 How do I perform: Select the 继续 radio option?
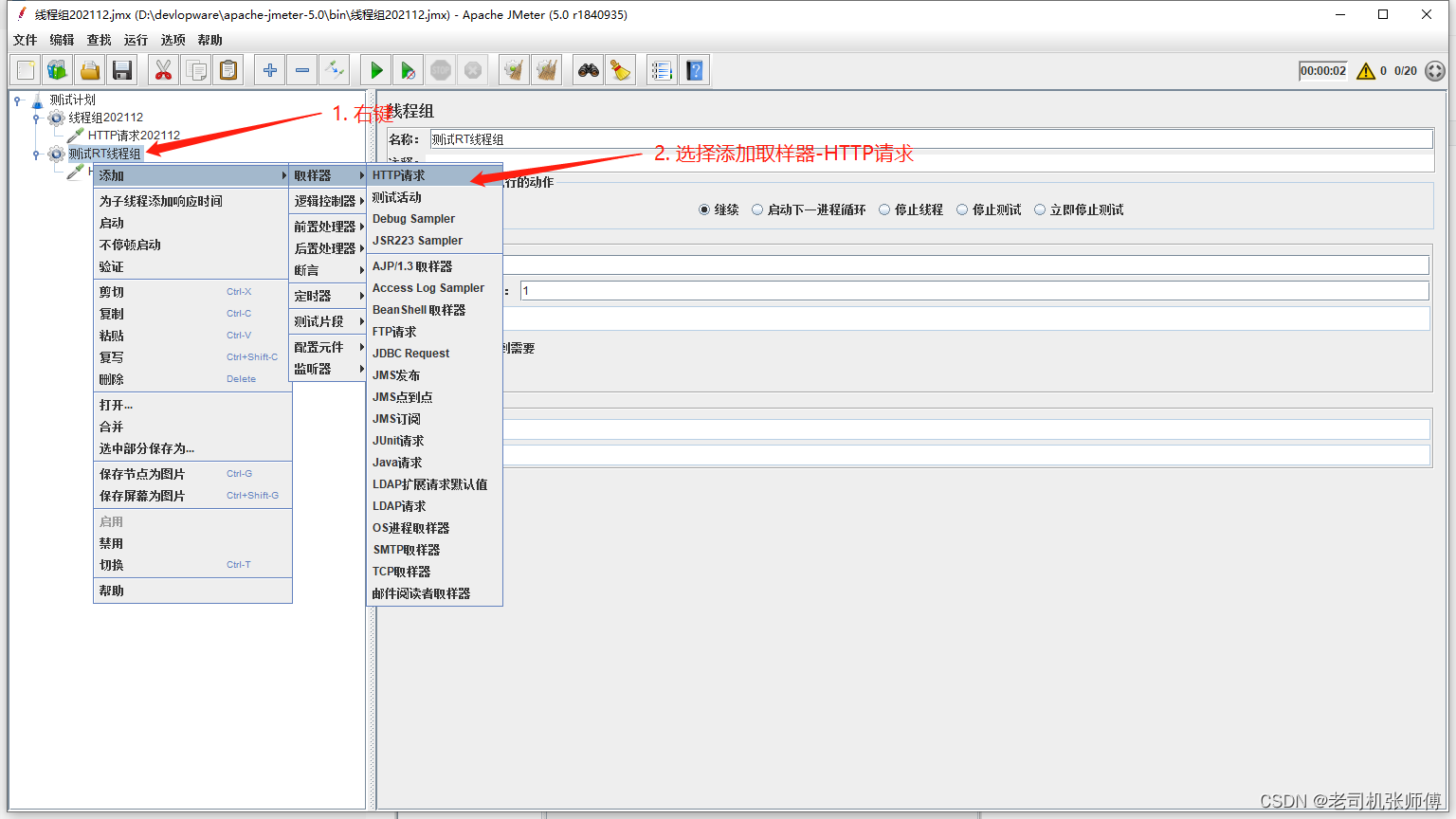[704, 209]
